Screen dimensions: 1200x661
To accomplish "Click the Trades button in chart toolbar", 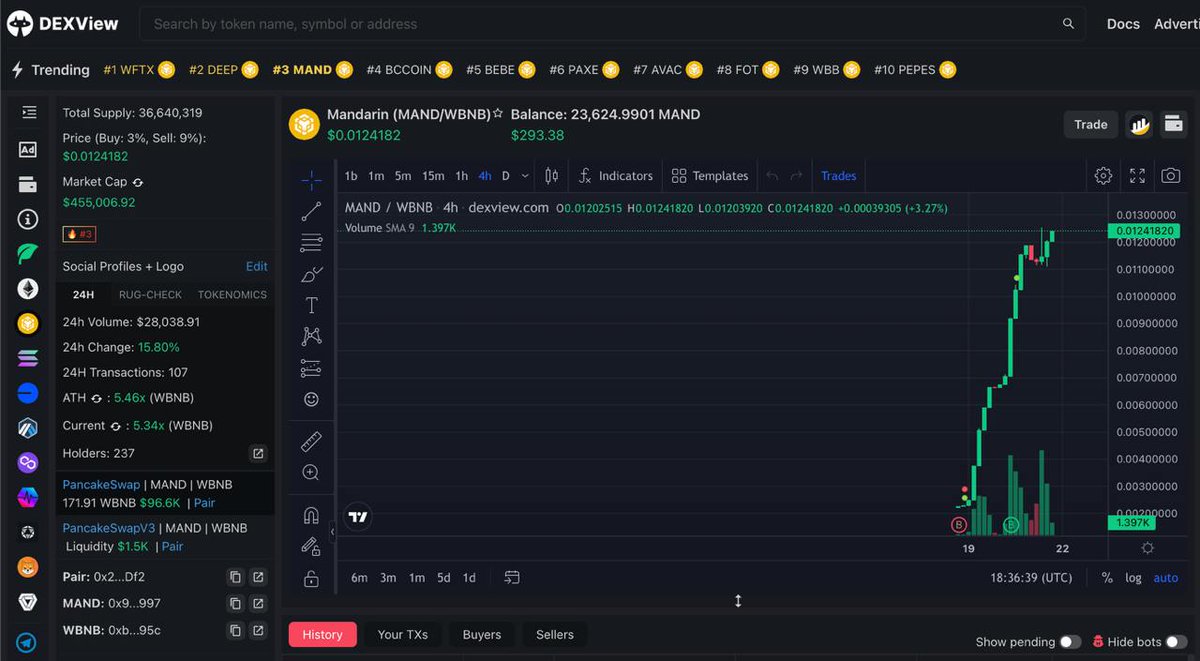I will tap(838, 176).
